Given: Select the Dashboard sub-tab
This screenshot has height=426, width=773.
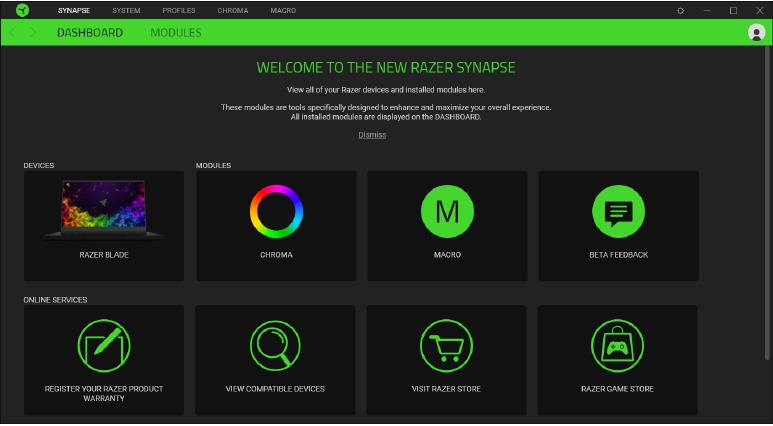Looking at the screenshot, I should 90,33.
